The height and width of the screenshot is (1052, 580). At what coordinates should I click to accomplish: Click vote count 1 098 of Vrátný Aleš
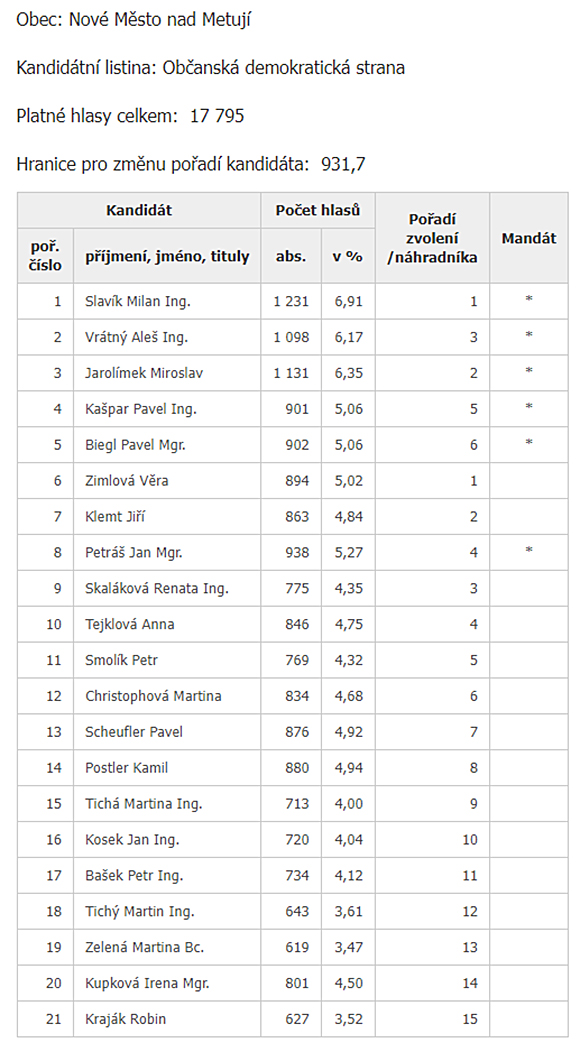coord(291,337)
